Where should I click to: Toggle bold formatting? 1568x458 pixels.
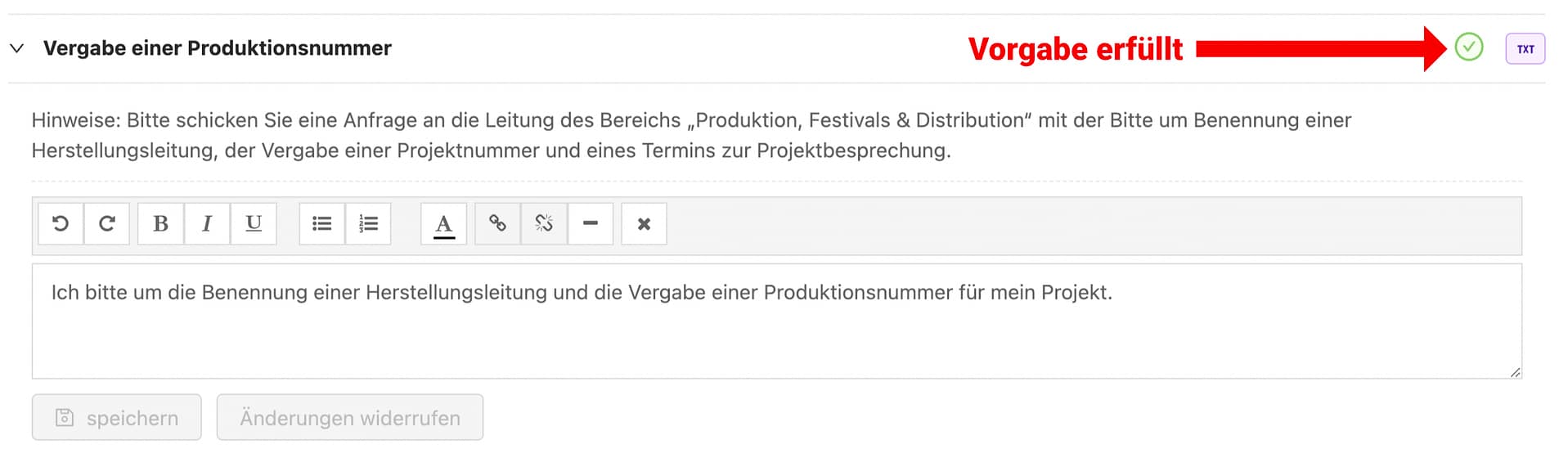click(160, 223)
